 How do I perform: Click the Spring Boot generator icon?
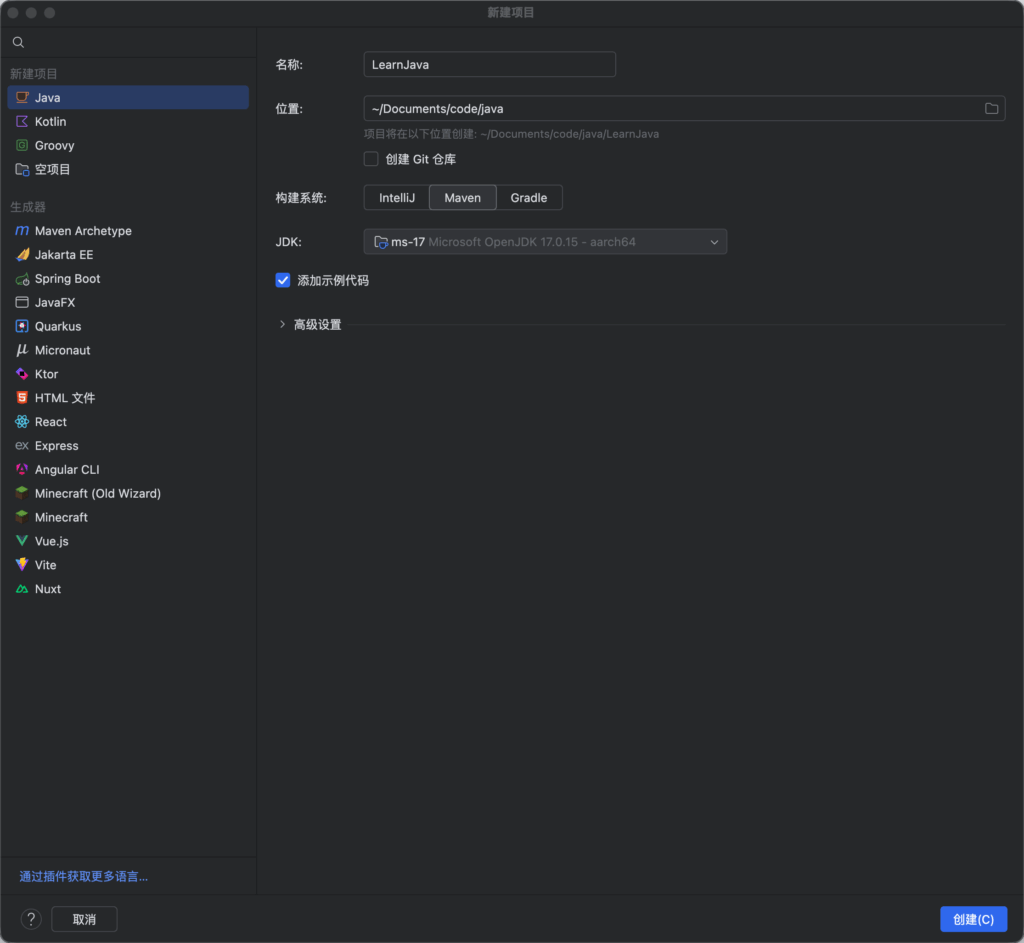22,279
